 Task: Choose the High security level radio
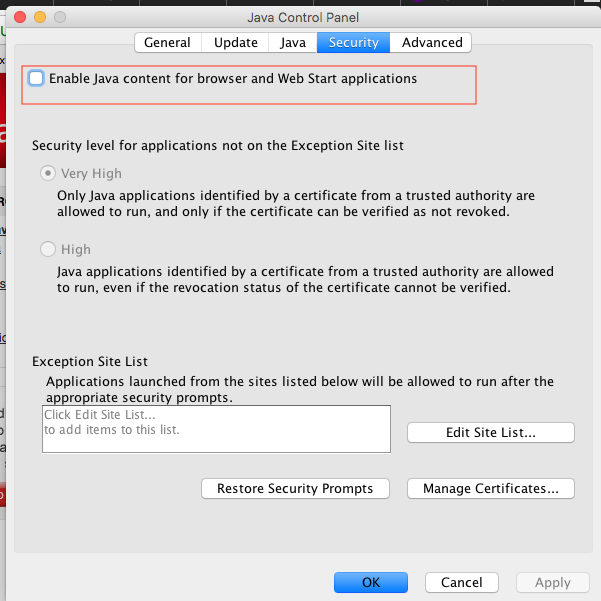48,249
